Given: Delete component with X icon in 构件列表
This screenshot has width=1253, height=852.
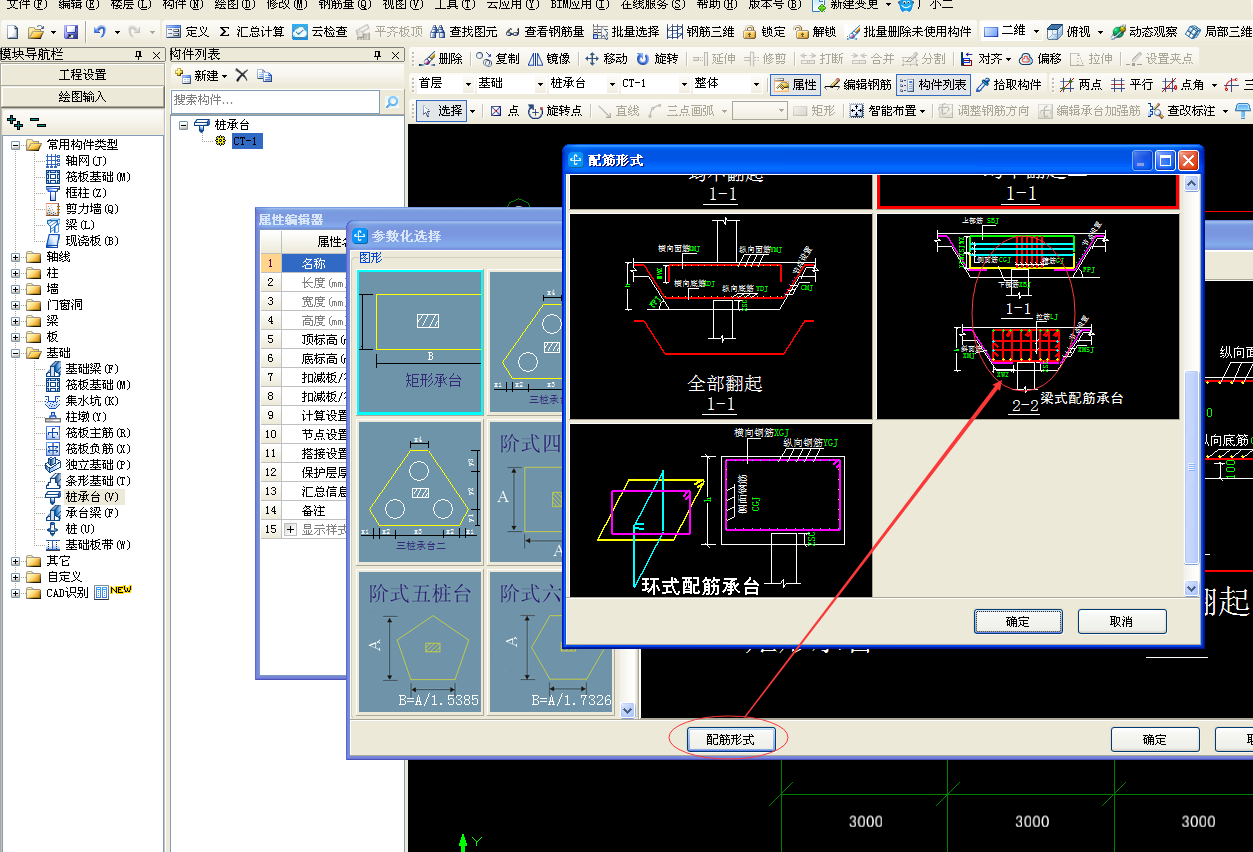Looking at the screenshot, I should pos(241,76).
